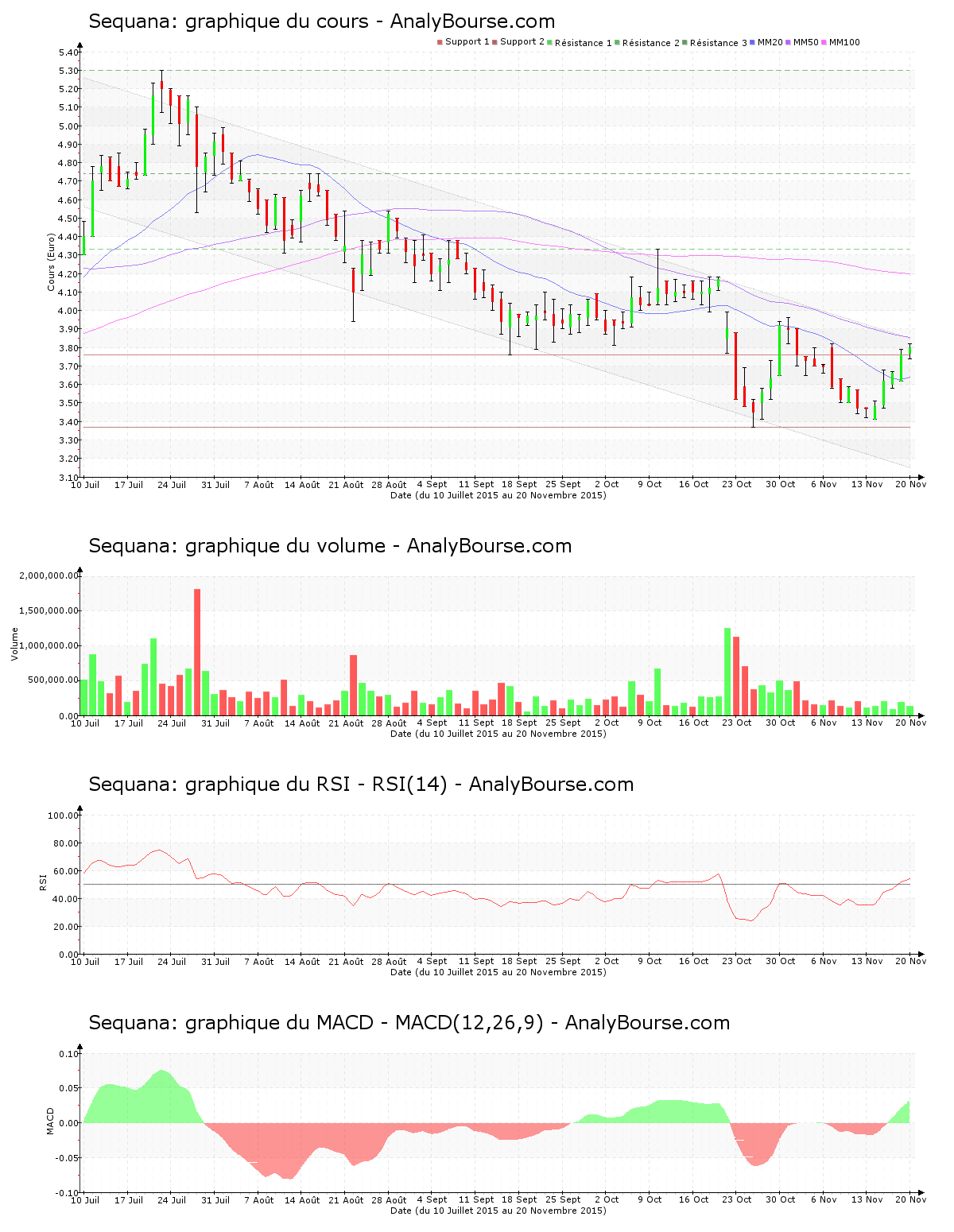Click the 20.00 value on the RSI axis
Screen dimensions: 954x1232
click(x=66, y=927)
